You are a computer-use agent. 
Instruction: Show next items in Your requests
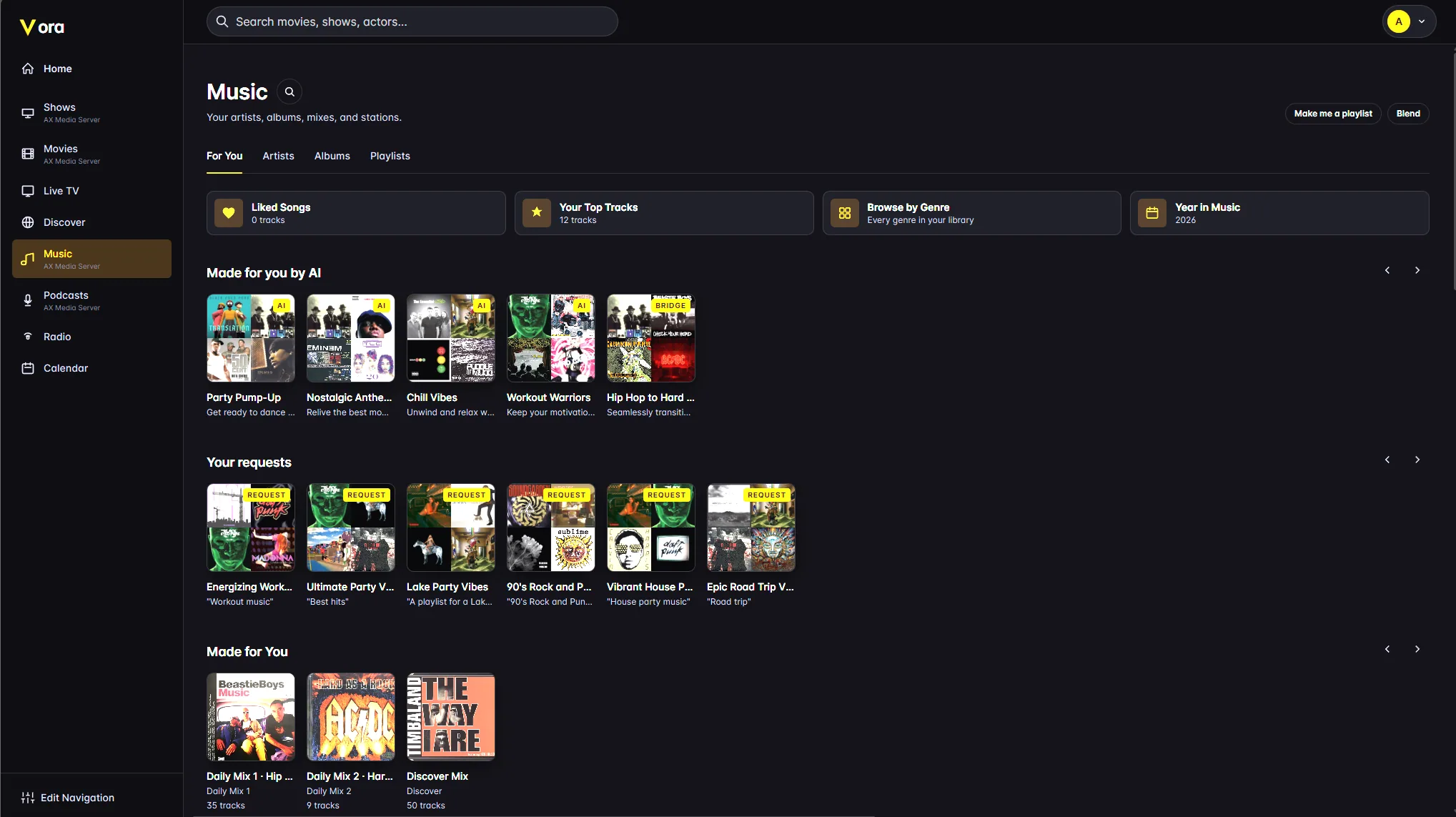tap(1417, 460)
